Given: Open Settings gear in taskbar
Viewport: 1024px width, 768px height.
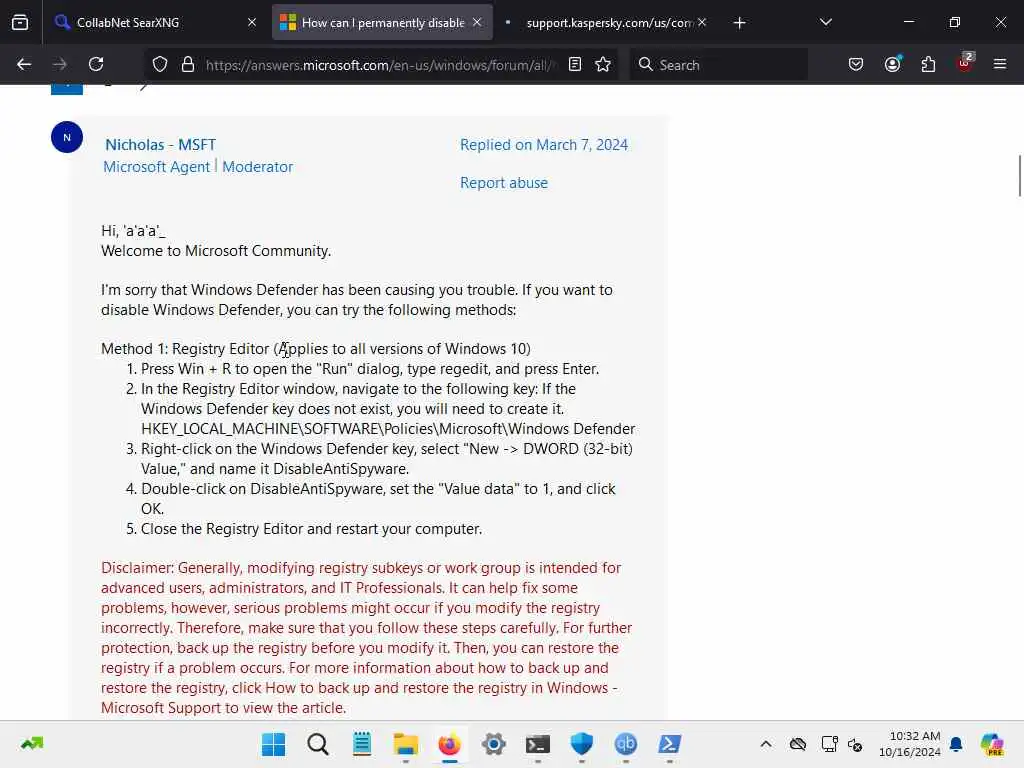Looking at the screenshot, I should pyautogui.click(x=494, y=744).
